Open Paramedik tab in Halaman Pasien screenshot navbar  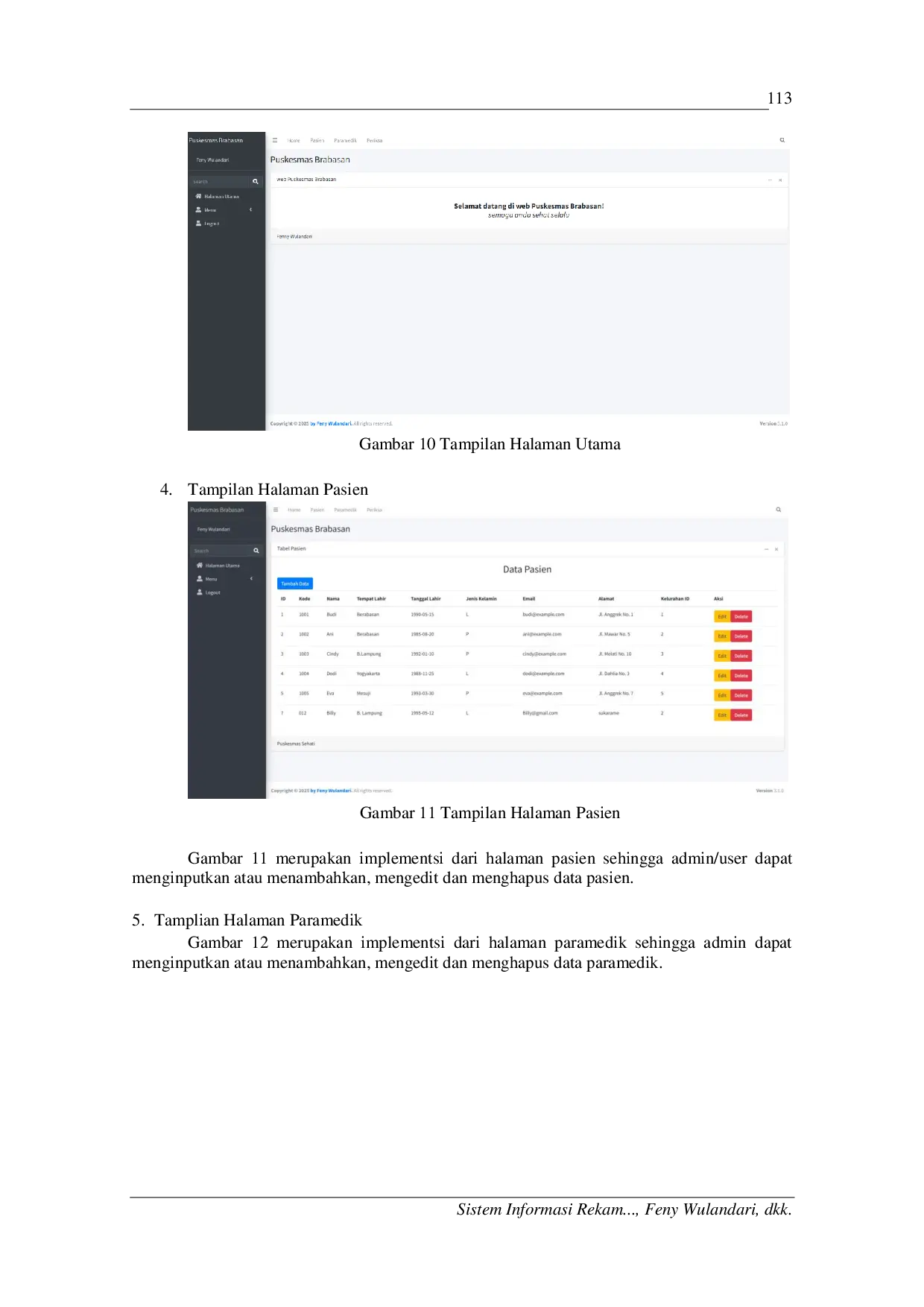coord(346,510)
